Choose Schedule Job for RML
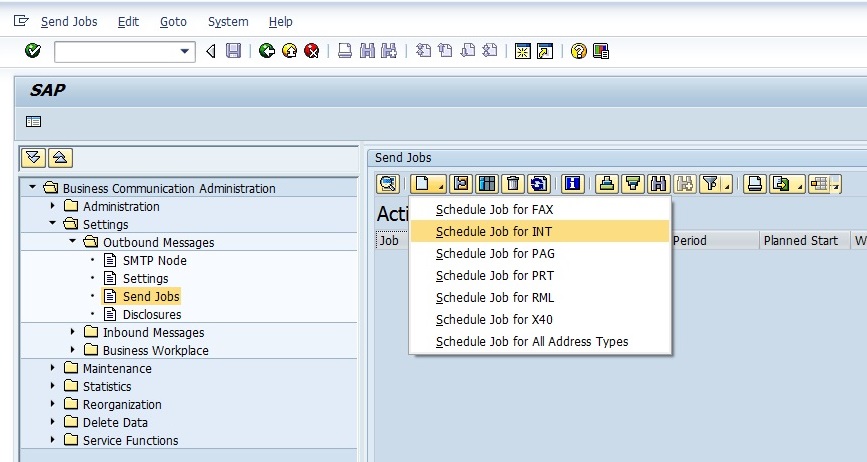Image resolution: width=867 pixels, height=462 pixels. tap(540, 298)
